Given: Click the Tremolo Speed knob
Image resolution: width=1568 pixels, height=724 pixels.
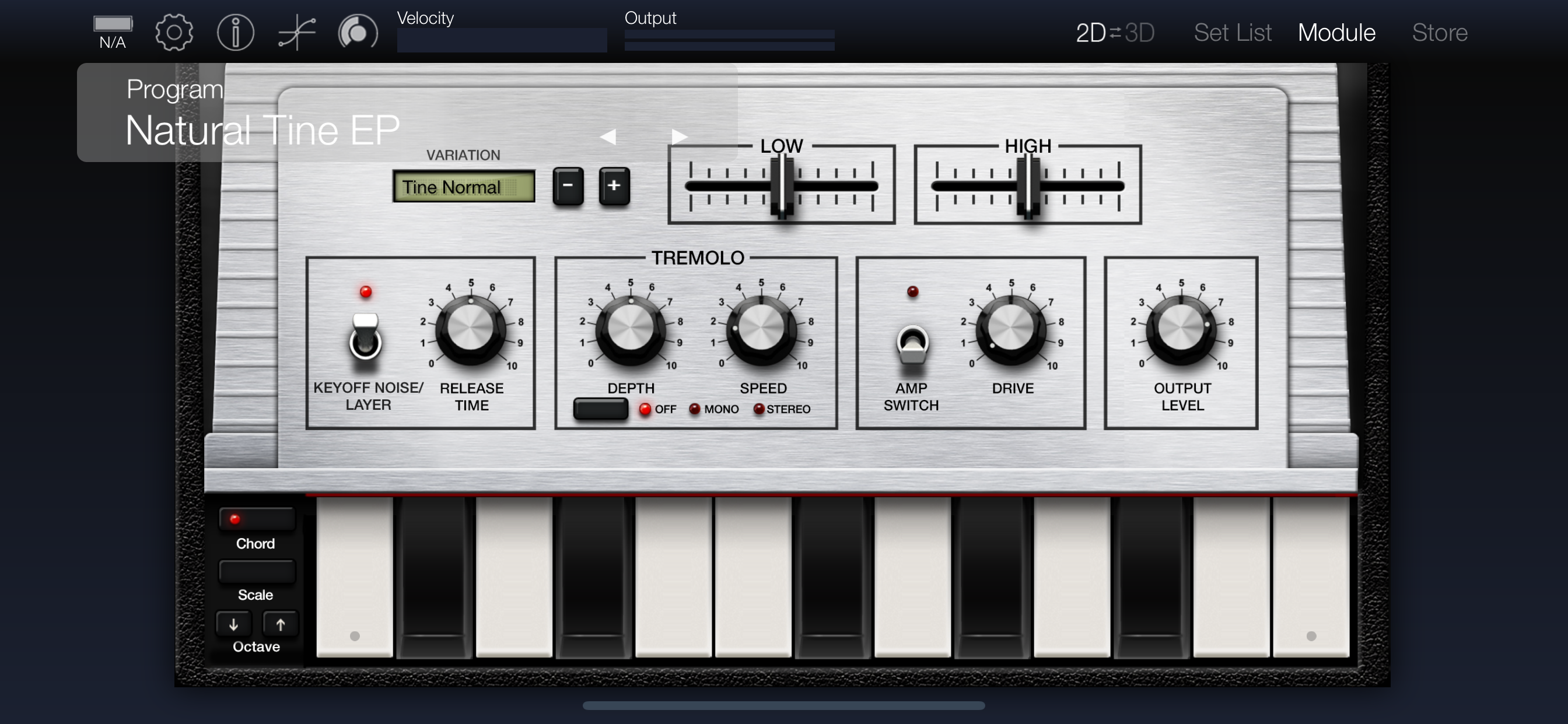Looking at the screenshot, I should [761, 329].
